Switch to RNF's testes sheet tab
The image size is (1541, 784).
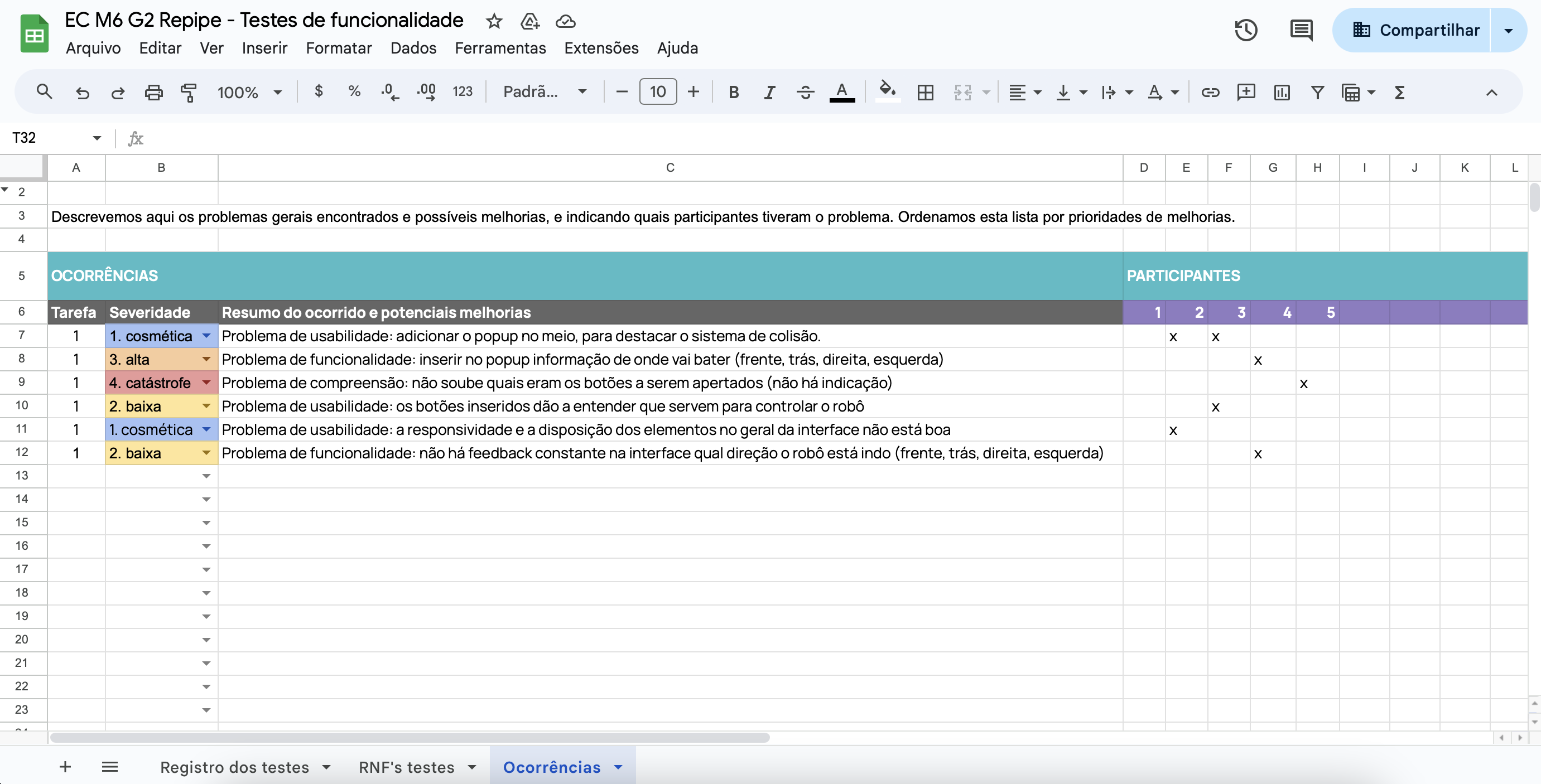click(406, 767)
